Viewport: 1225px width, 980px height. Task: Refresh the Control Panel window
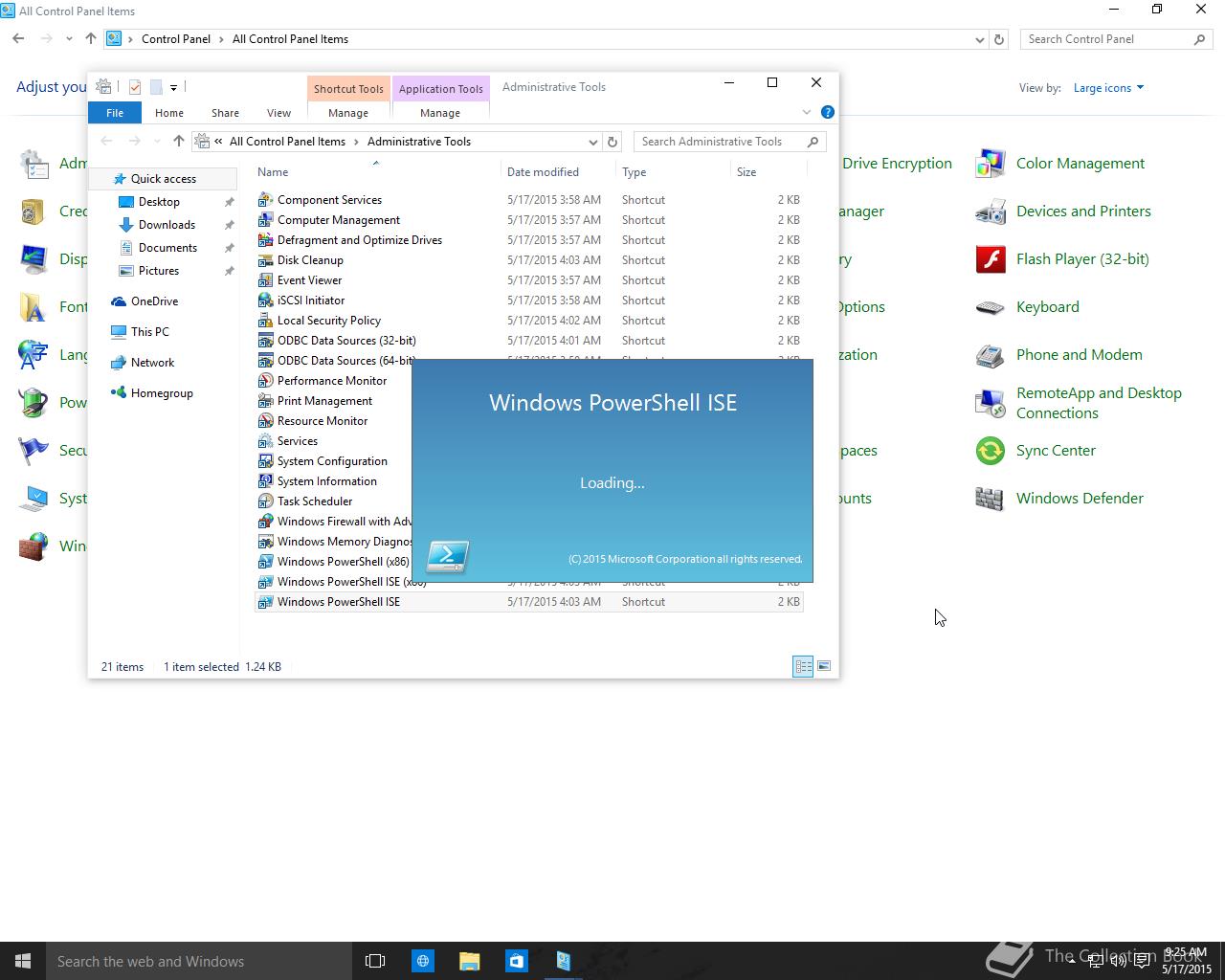tap(999, 39)
